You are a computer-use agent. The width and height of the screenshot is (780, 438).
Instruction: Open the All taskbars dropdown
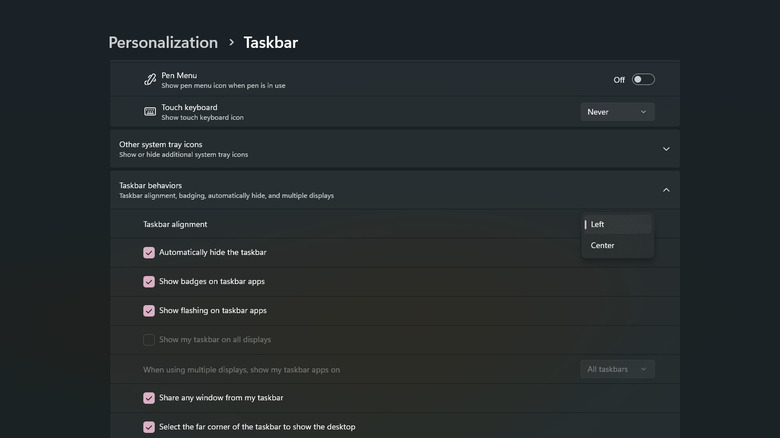click(617, 369)
